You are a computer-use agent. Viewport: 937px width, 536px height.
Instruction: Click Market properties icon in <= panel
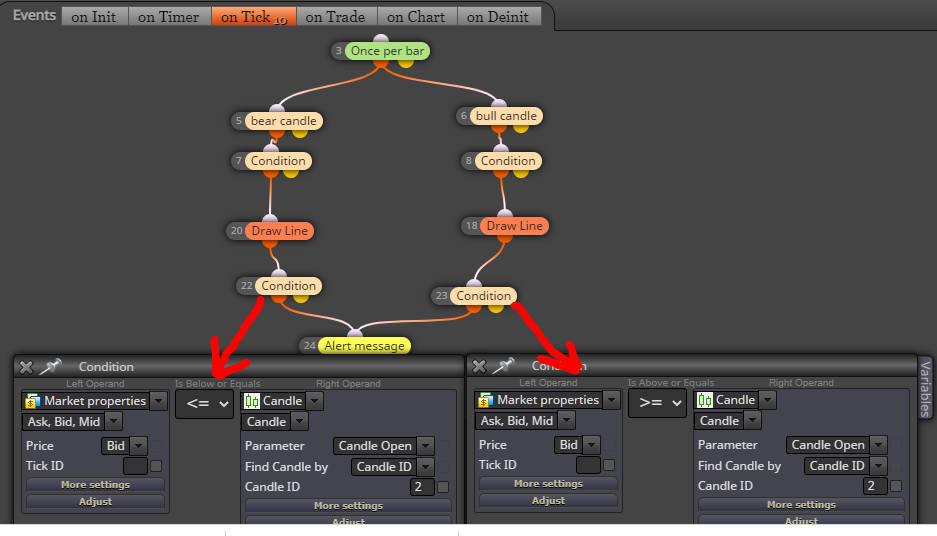pyautogui.click(x=33, y=401)
